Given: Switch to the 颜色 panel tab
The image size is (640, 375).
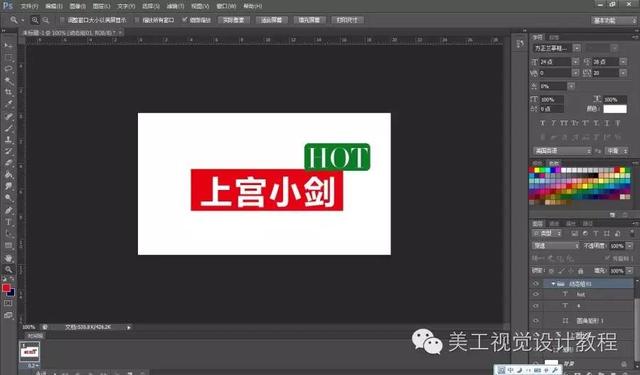Looking at the screenshot, I should click(537, 163).
